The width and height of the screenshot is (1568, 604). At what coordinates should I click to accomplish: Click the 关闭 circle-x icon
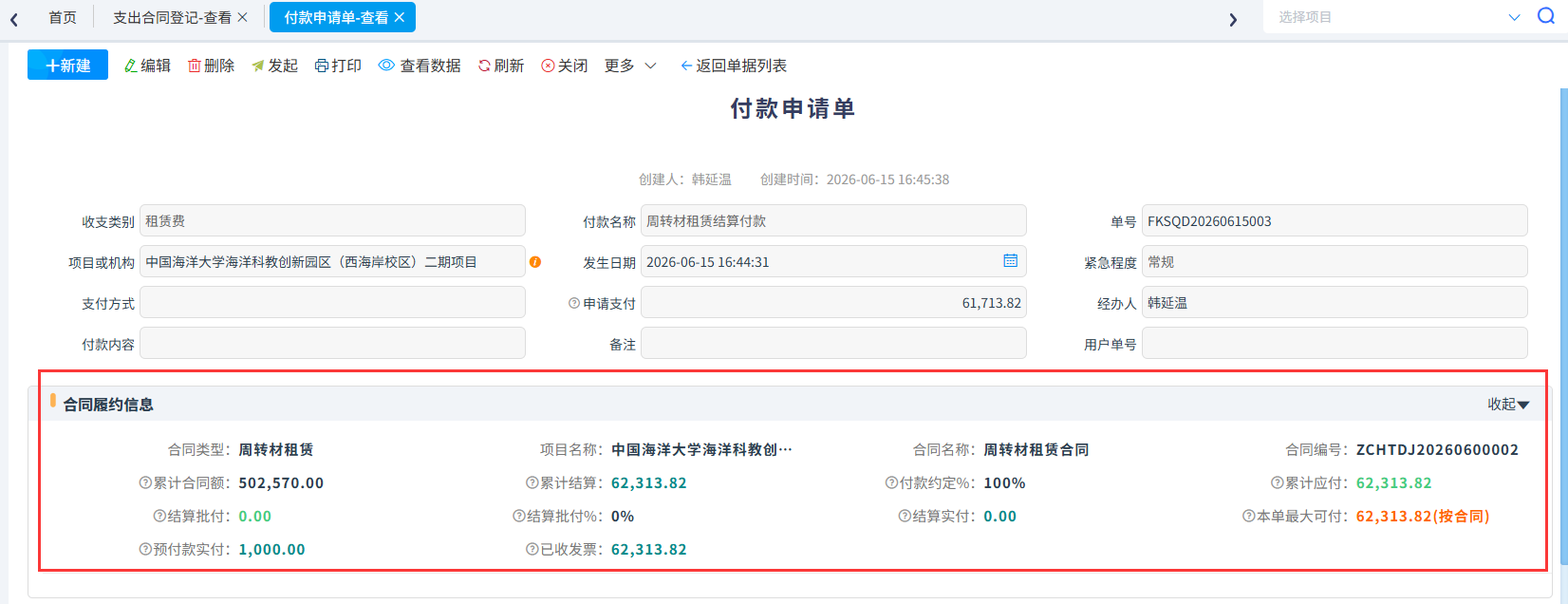[x=548, y=66]
